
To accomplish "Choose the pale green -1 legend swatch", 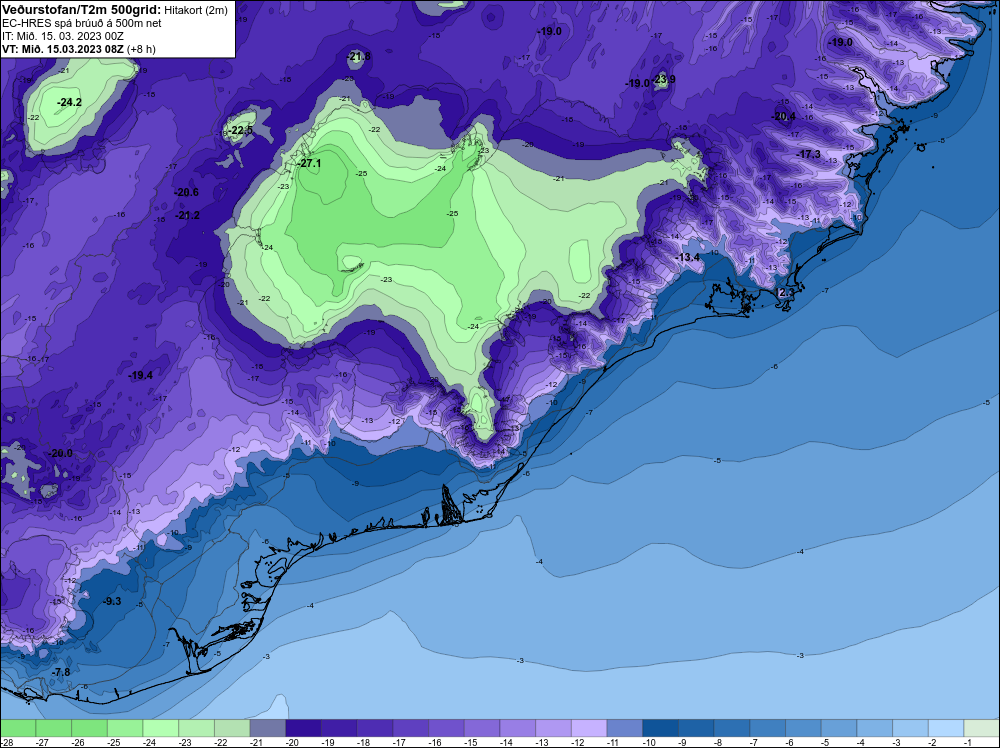I will tap(982, 728).
